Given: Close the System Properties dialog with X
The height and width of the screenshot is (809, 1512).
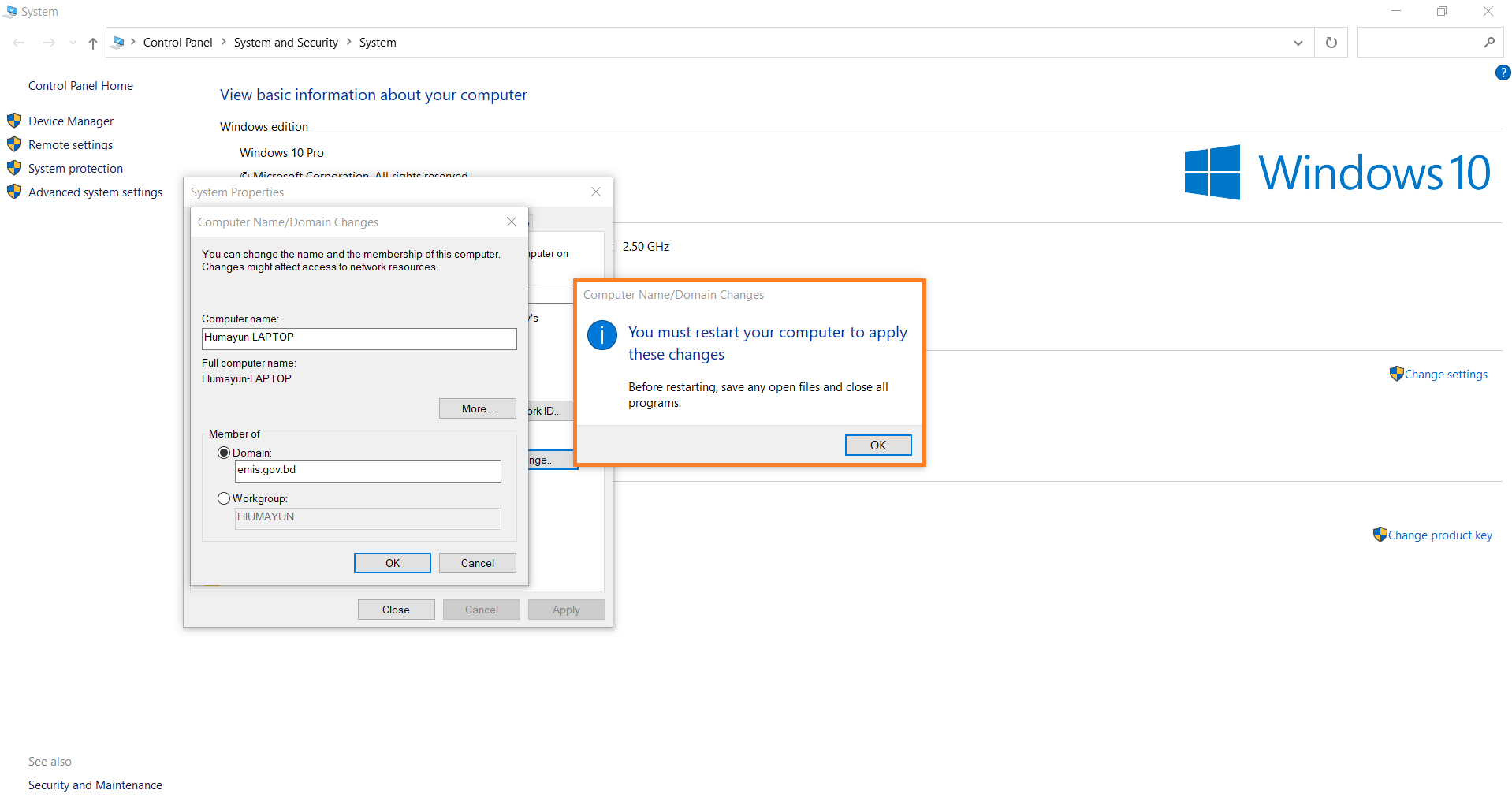Looking at the screenshot, I should 596,192.
